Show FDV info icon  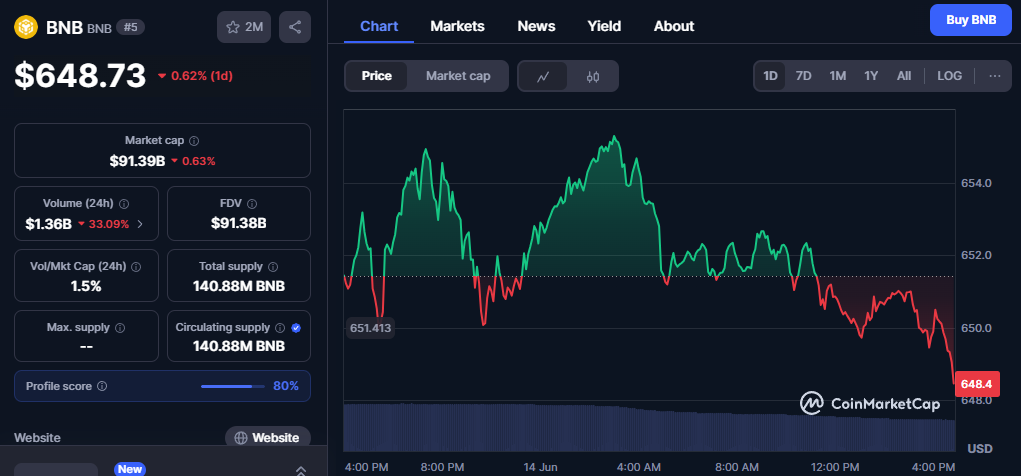[252, 204]
